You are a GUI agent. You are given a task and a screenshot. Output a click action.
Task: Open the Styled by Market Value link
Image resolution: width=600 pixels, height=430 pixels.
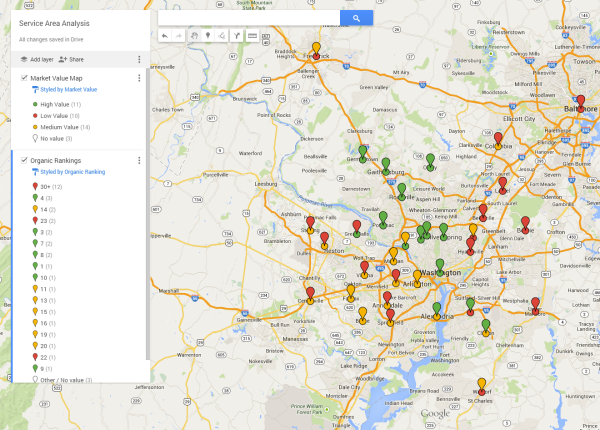click(x=68, y=90)
